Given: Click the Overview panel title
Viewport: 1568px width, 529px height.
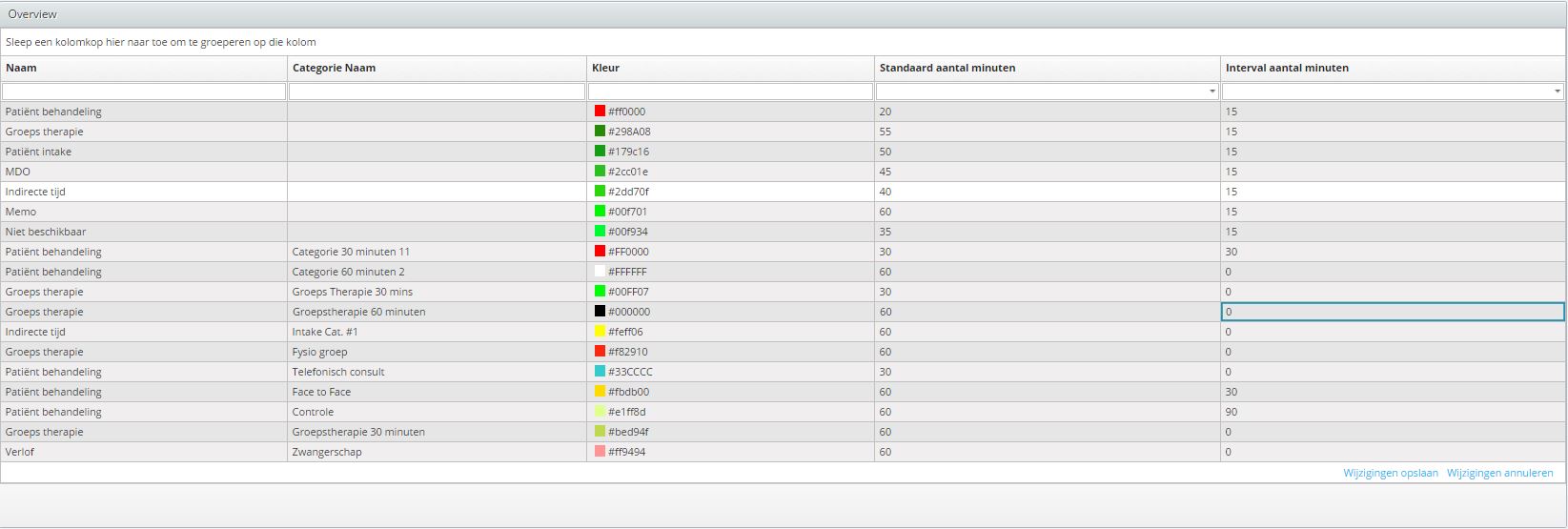Looking at the screenshot, I should [32, 14].
